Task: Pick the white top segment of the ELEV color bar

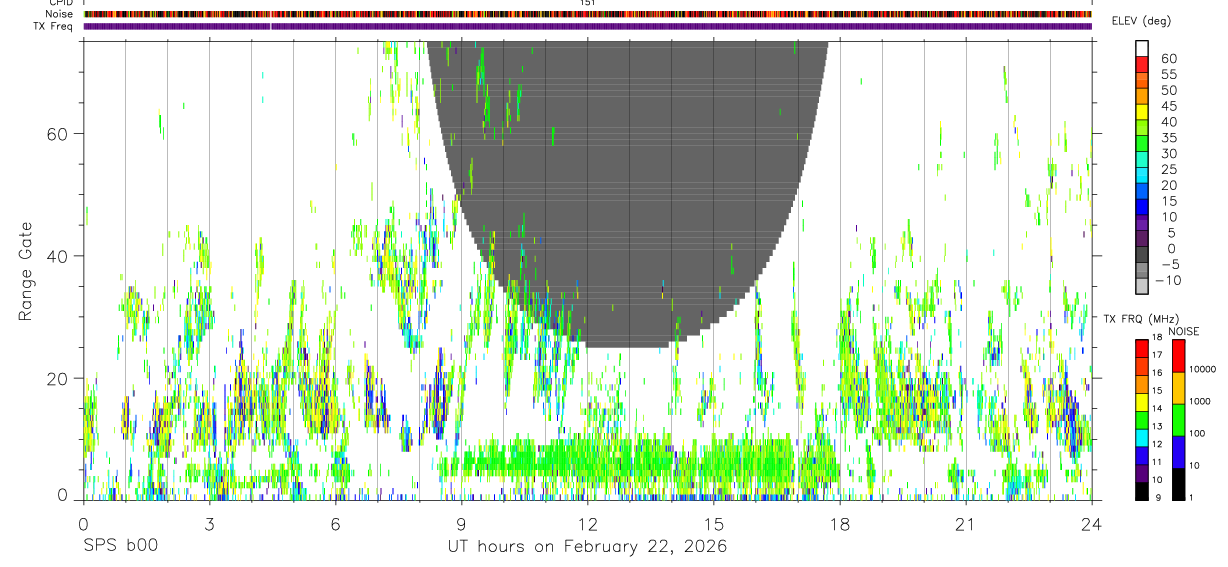Action: point(1142,48)
